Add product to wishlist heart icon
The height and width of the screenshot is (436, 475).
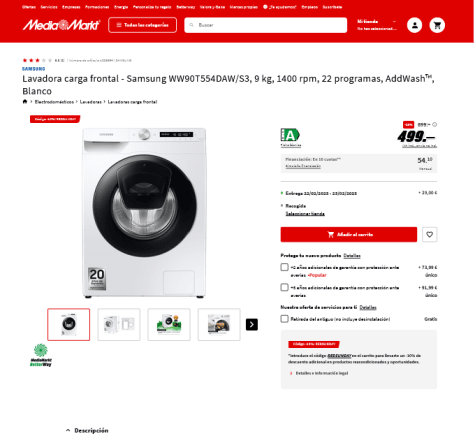pos(429,234)
